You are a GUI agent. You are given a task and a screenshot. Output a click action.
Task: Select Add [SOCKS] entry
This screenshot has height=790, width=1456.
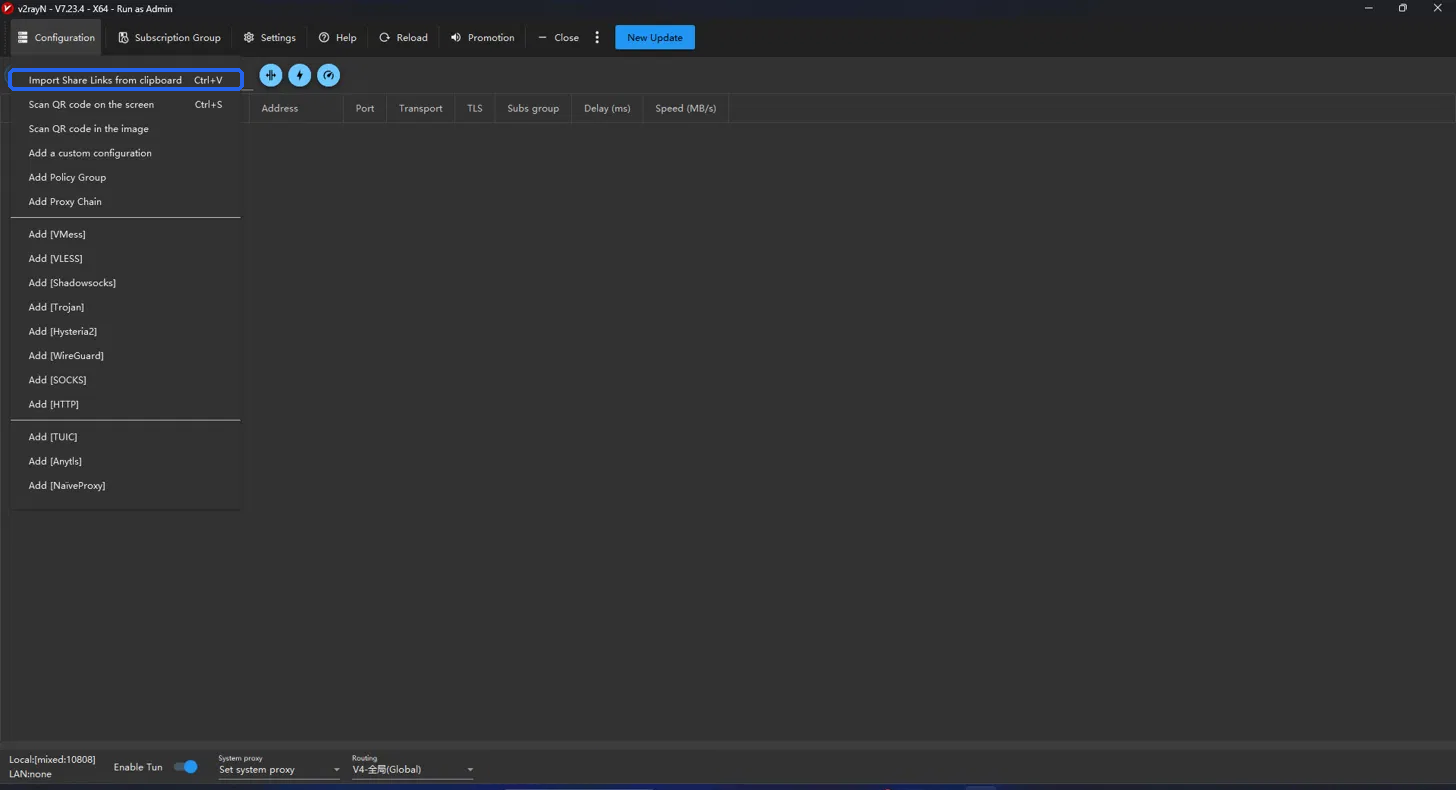[x=125, y=380]
